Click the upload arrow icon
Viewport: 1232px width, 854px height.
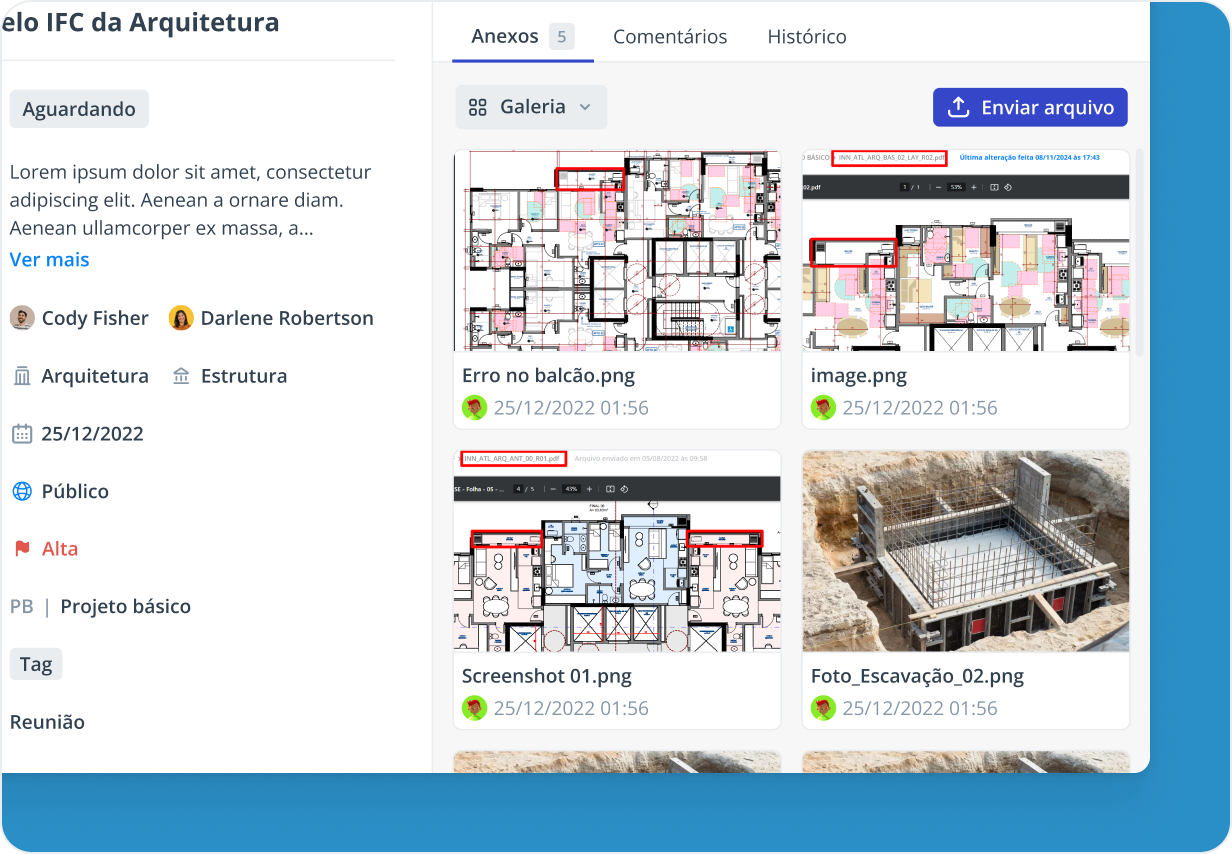coord(958,107)
